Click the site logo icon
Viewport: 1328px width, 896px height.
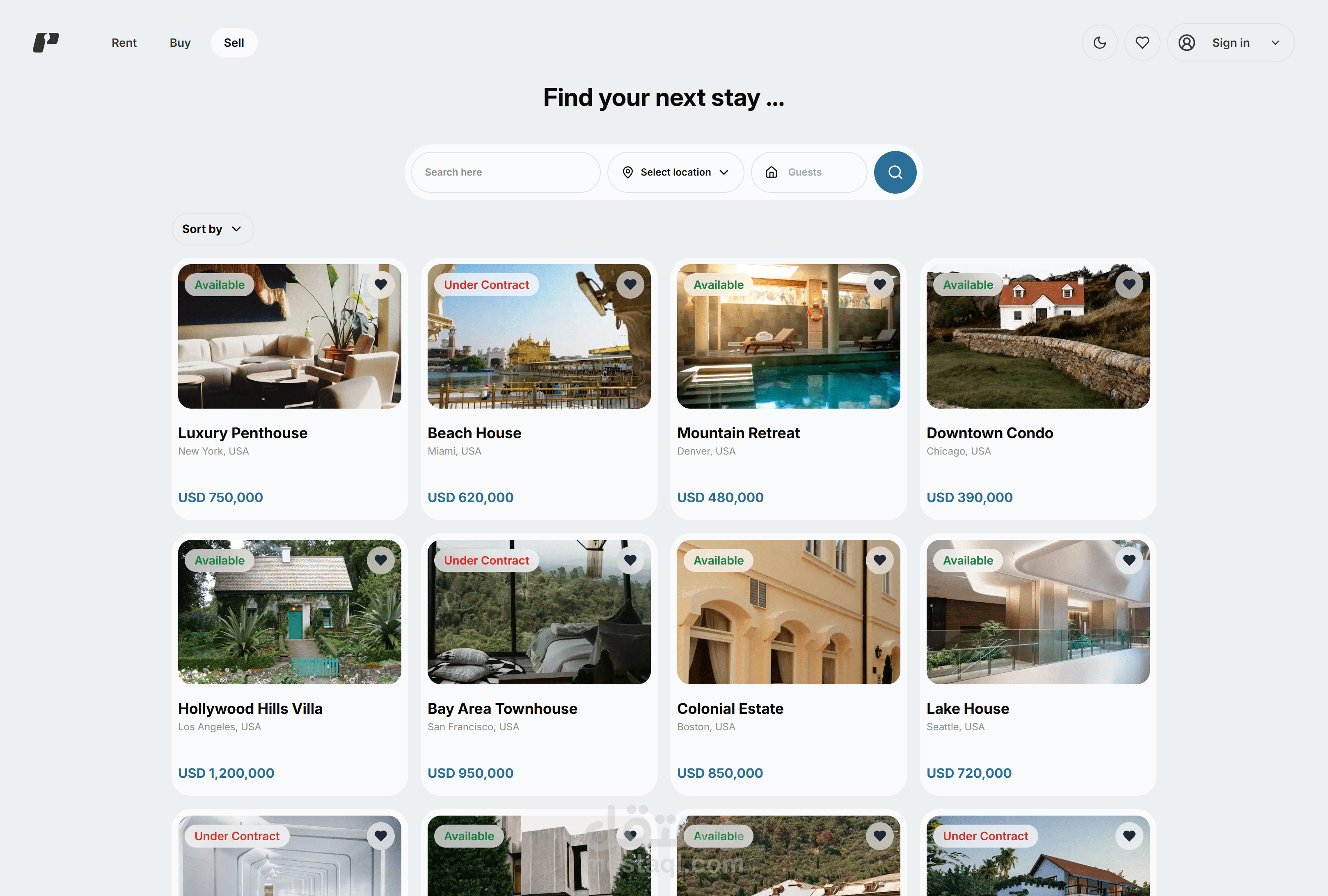[x=46, y=42]
